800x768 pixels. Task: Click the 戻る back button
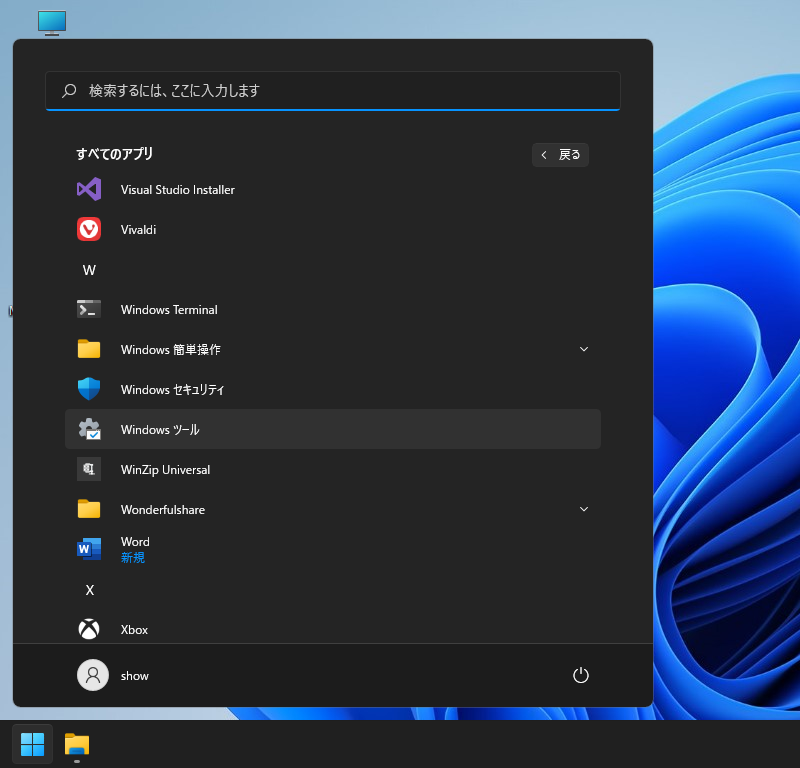coord(560,155)
